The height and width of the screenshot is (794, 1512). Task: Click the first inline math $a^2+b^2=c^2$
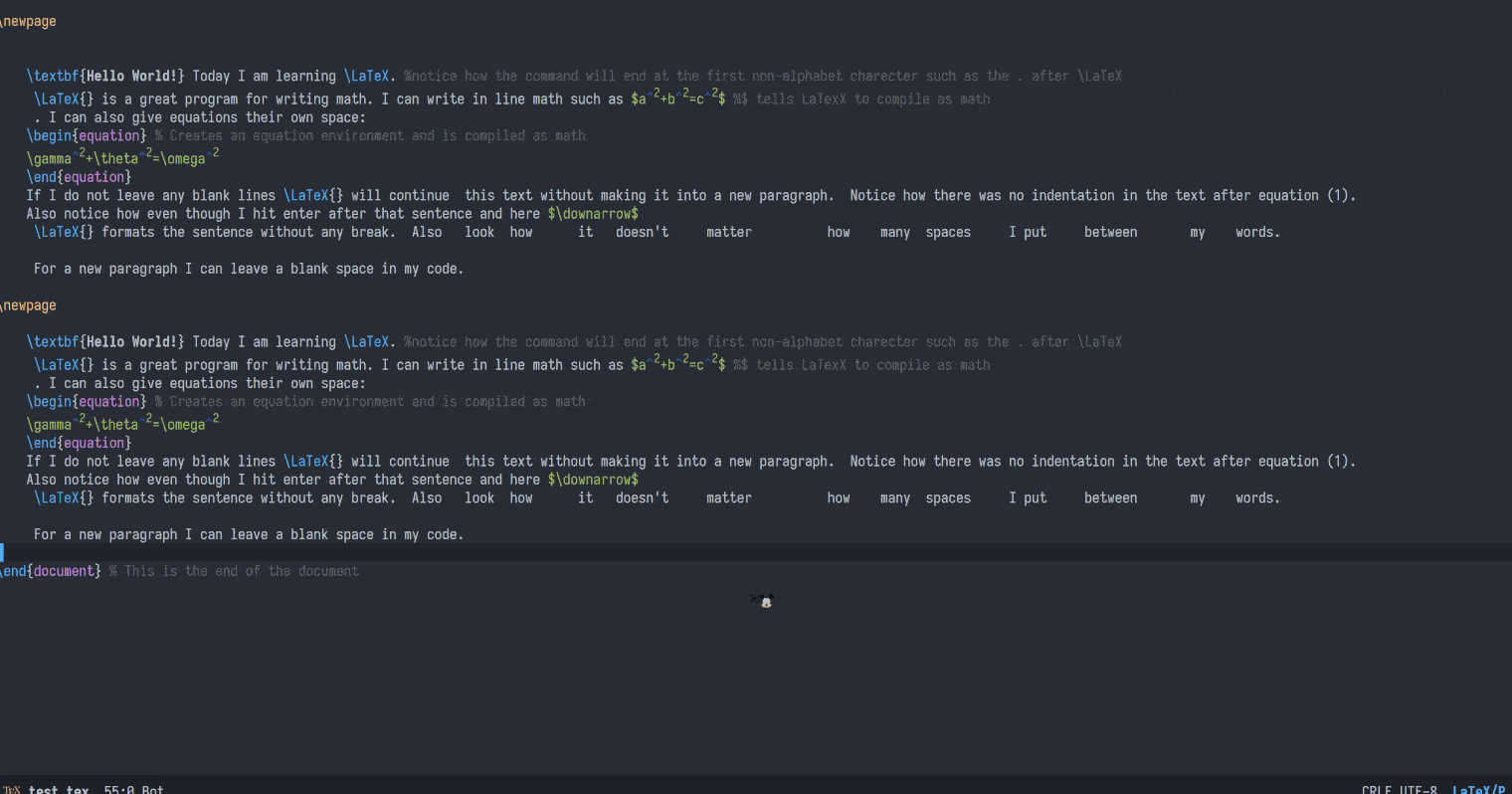678,99
